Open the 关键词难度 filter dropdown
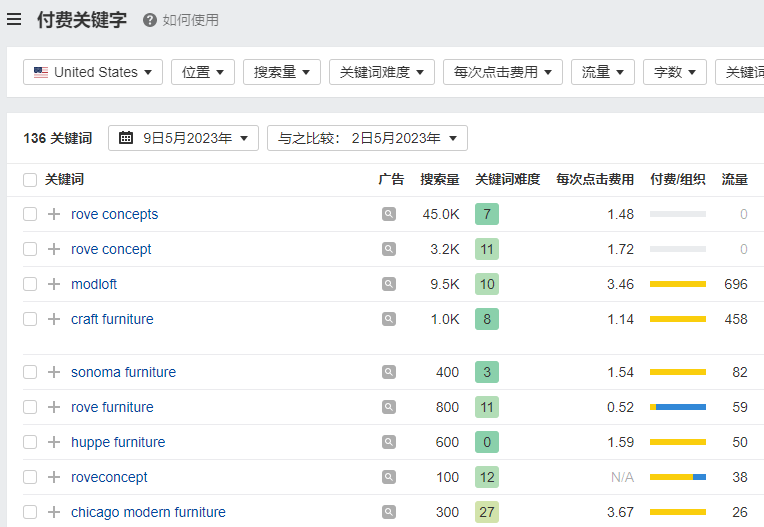 [x=382, y=72]
